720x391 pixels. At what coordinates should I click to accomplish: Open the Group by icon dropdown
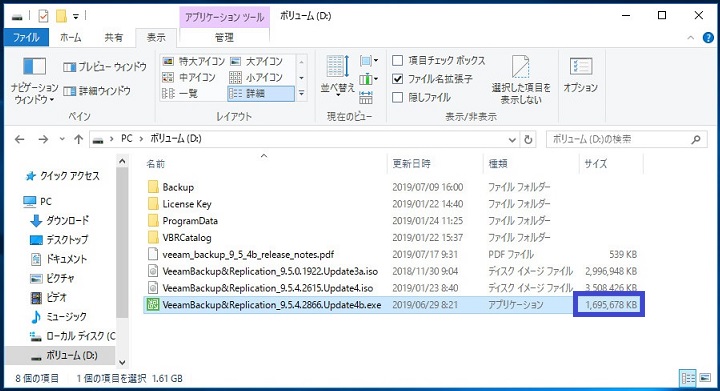[369, 61]
